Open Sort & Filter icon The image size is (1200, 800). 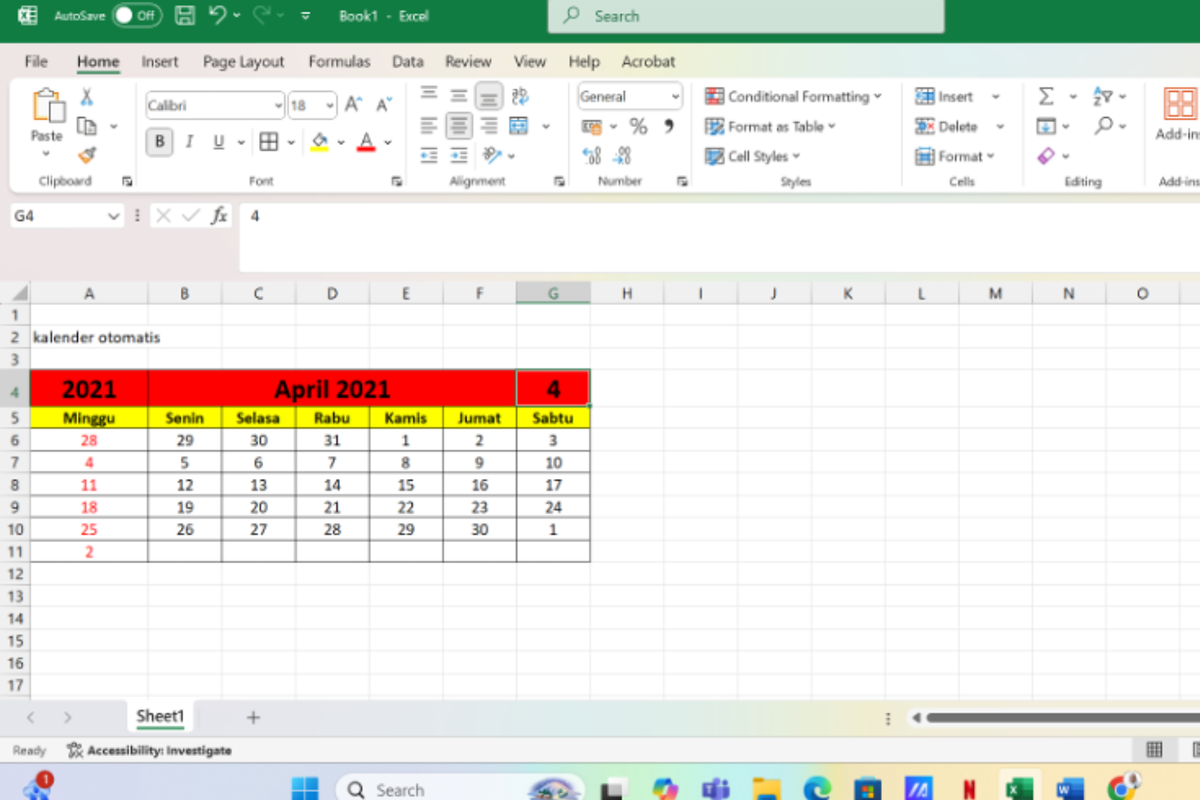[x=1103, y=96]
